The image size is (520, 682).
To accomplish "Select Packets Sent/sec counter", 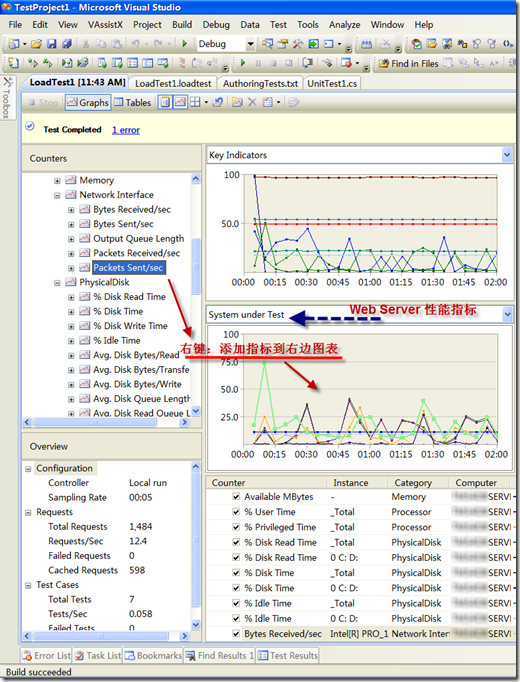I will [x=128, y=267].
